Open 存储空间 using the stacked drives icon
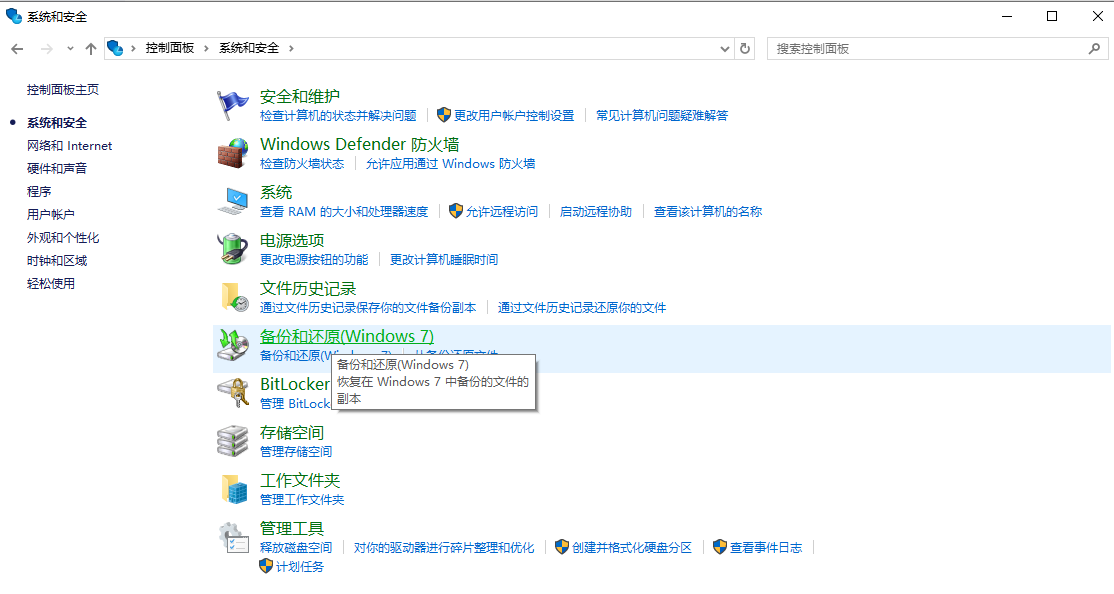The image size is (1114, 594). point(233,440)
